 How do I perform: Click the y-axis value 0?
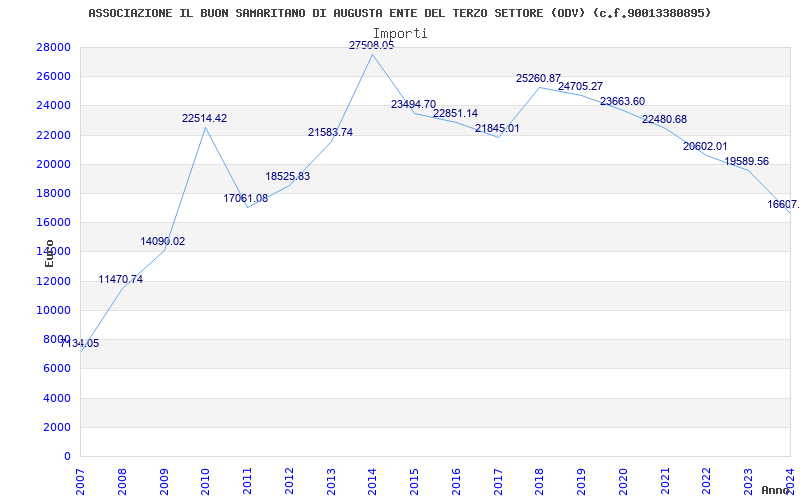[x=67, y=456]
